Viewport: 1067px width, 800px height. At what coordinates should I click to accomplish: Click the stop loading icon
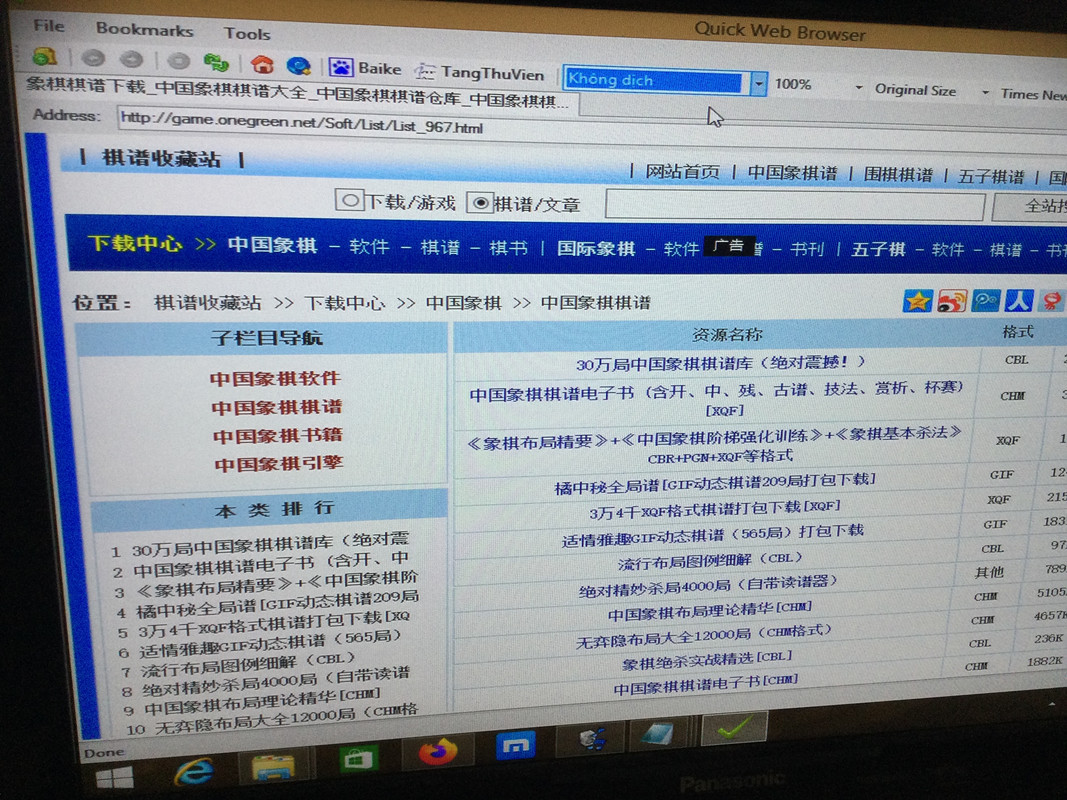point(178,61)
